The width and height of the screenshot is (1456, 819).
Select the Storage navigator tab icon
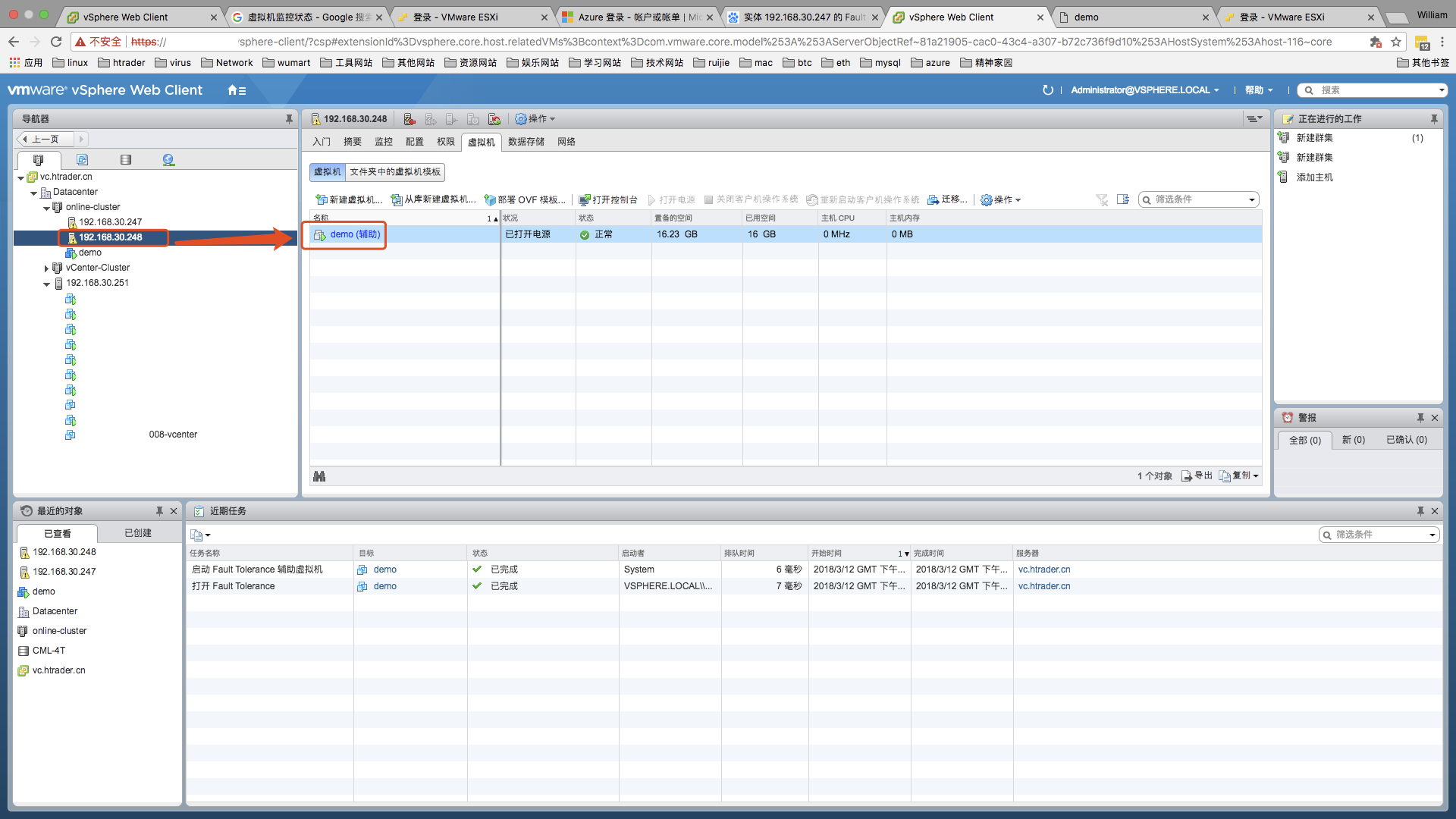coord(125,160)
